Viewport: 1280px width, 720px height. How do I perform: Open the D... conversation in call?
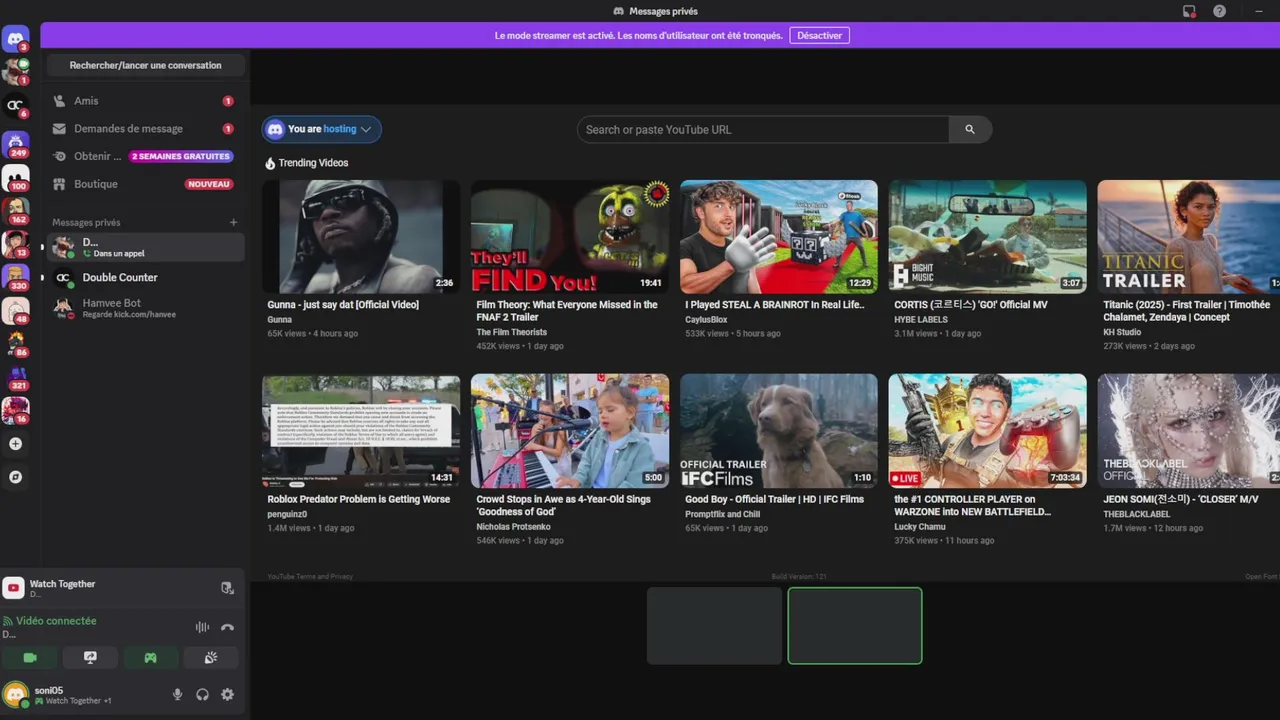pyautogui.click(x=145, y=247)
